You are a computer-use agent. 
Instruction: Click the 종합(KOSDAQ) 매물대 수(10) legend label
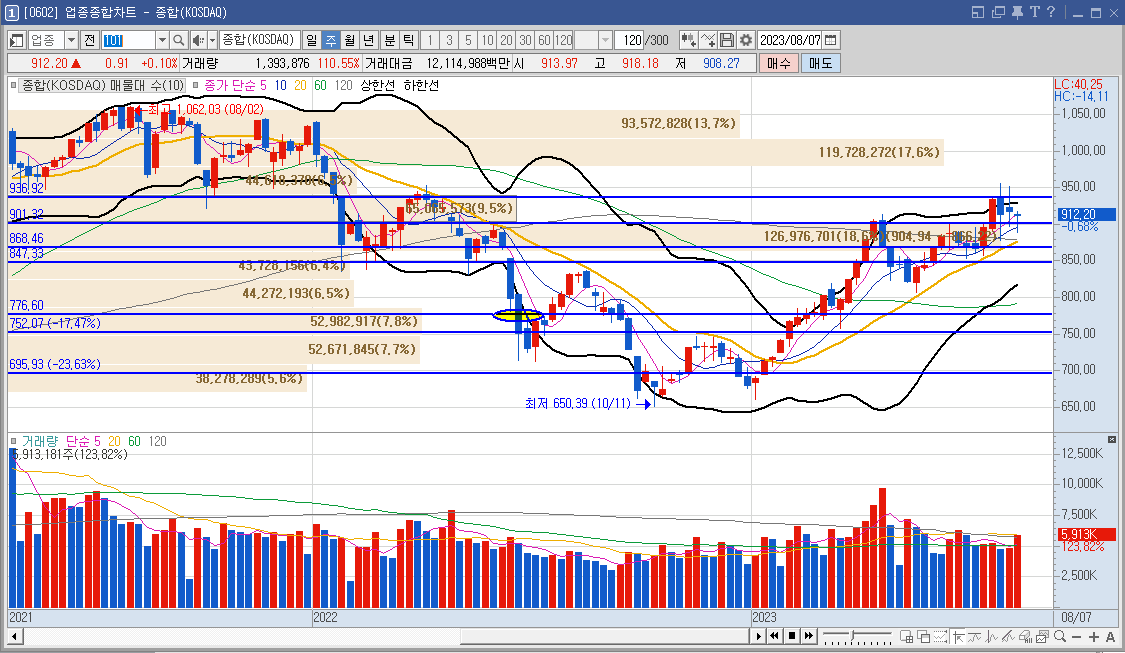103,85
